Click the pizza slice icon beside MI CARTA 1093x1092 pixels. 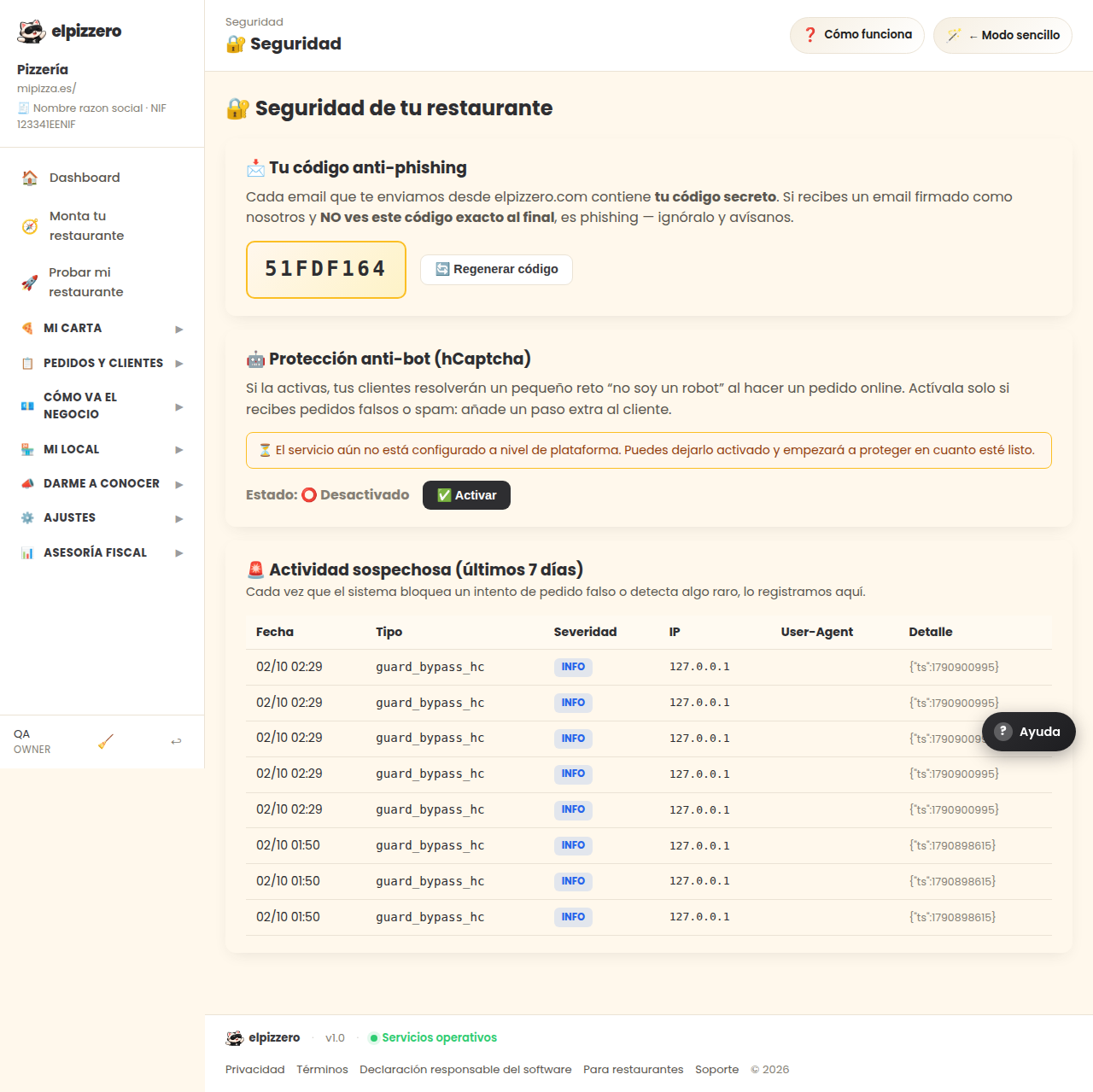27,328
